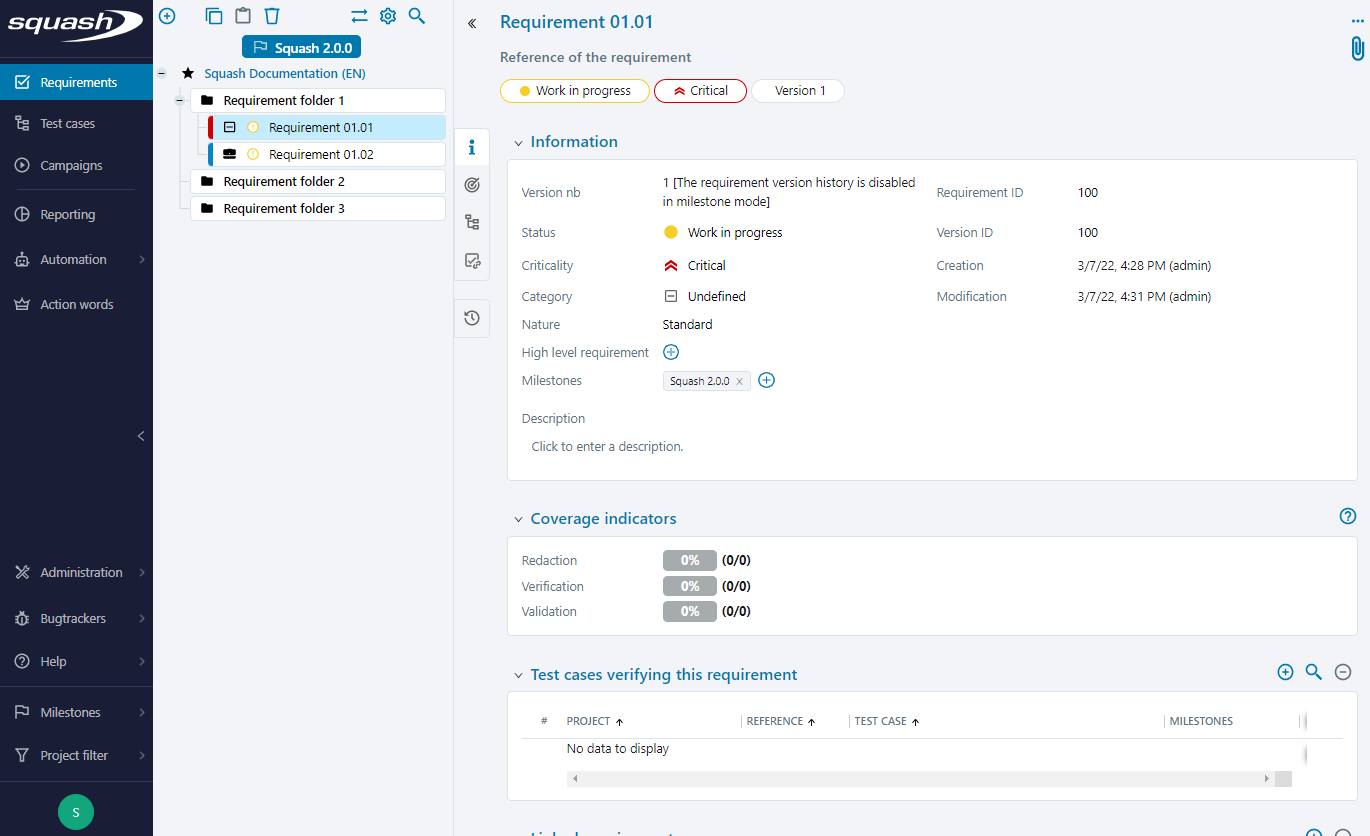This screenshot has height=836, width=1370.
Task: Open the coverage indicators help icon
Action: coord(1347,517)
